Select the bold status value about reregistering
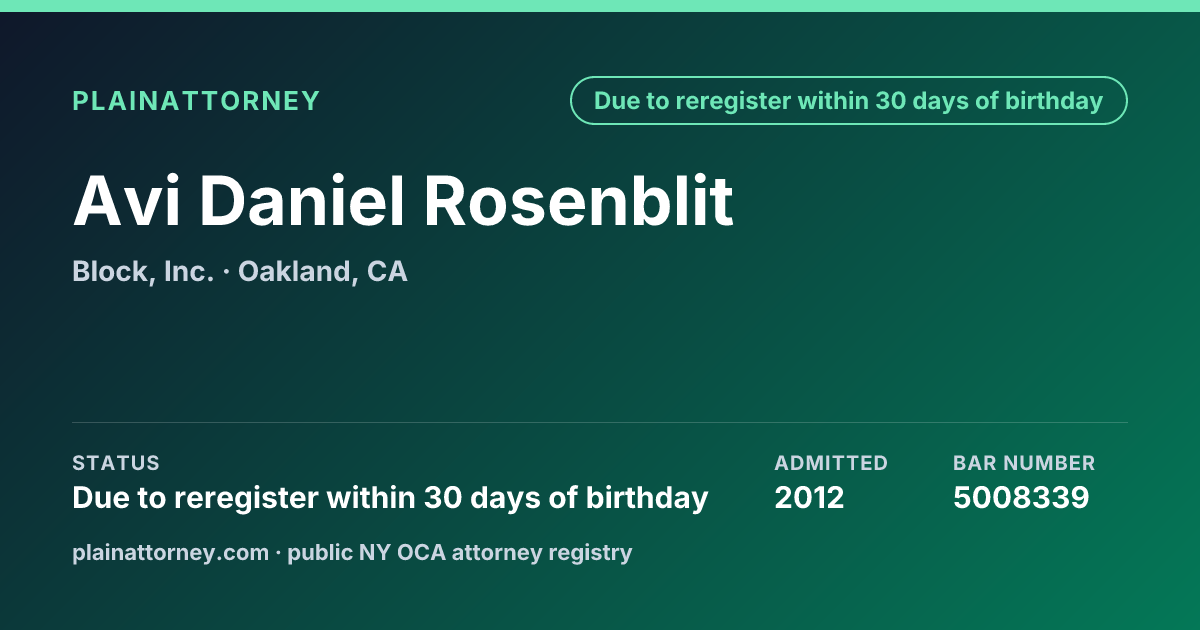Screen dimensions: 1200x630 coord(390,498)
